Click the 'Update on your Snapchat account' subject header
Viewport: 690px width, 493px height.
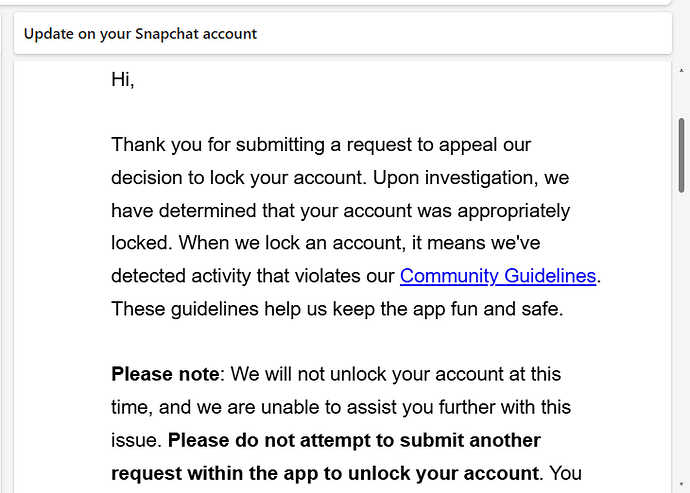pos(140,34)
